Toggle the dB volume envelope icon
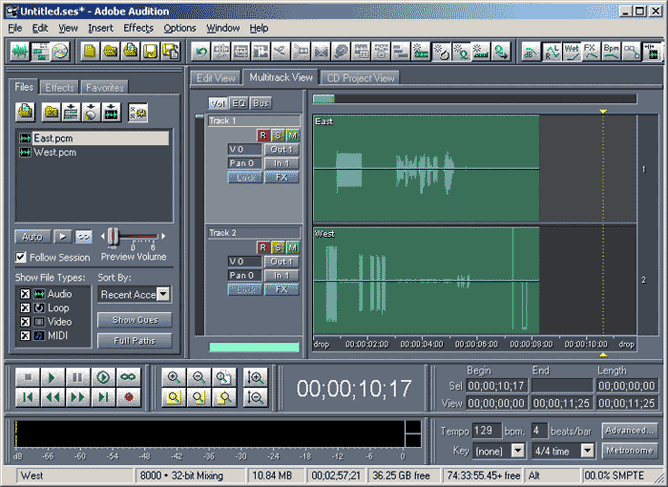This screenshot has width=668, height=487. coord(531,52)
